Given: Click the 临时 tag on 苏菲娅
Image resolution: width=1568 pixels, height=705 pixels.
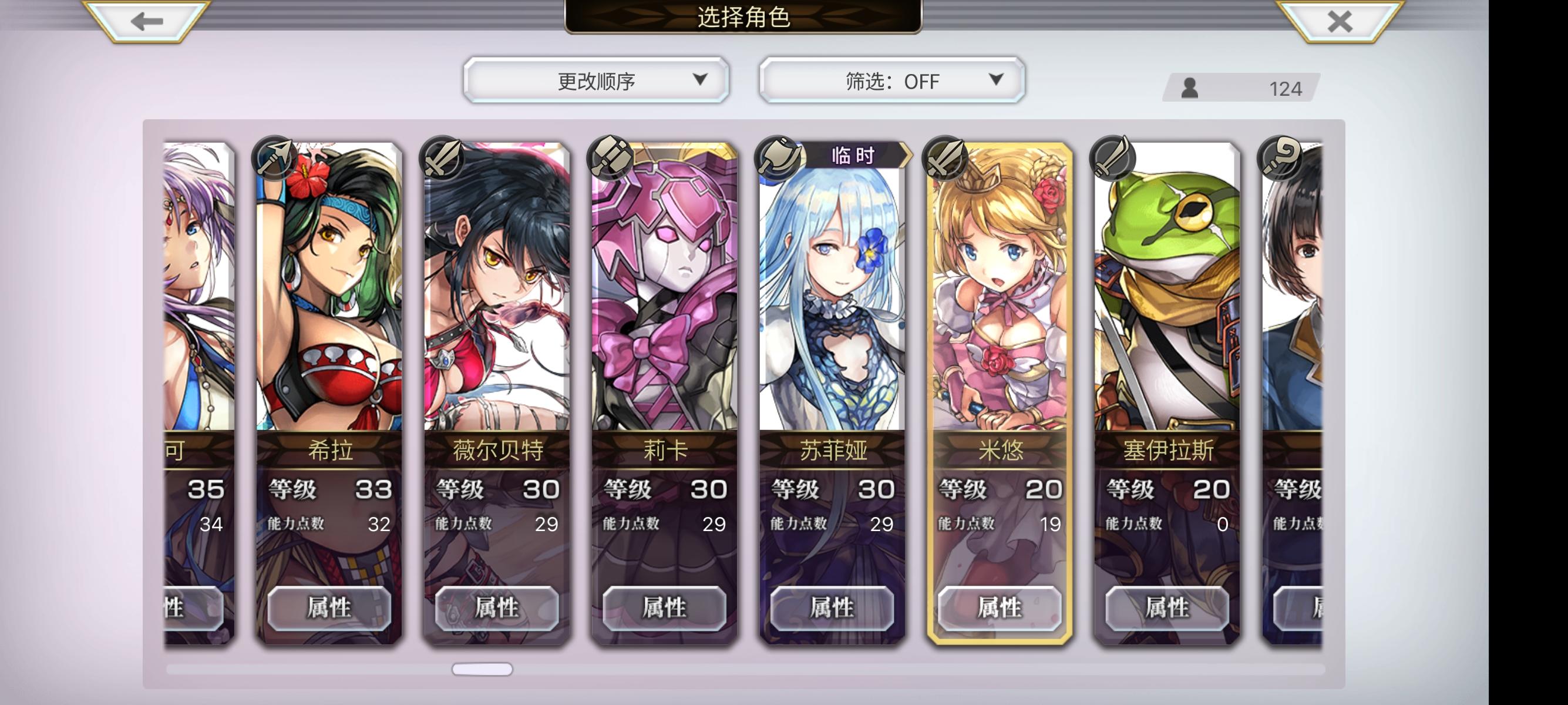Looking at the screenshot, I should coord(853,155).
